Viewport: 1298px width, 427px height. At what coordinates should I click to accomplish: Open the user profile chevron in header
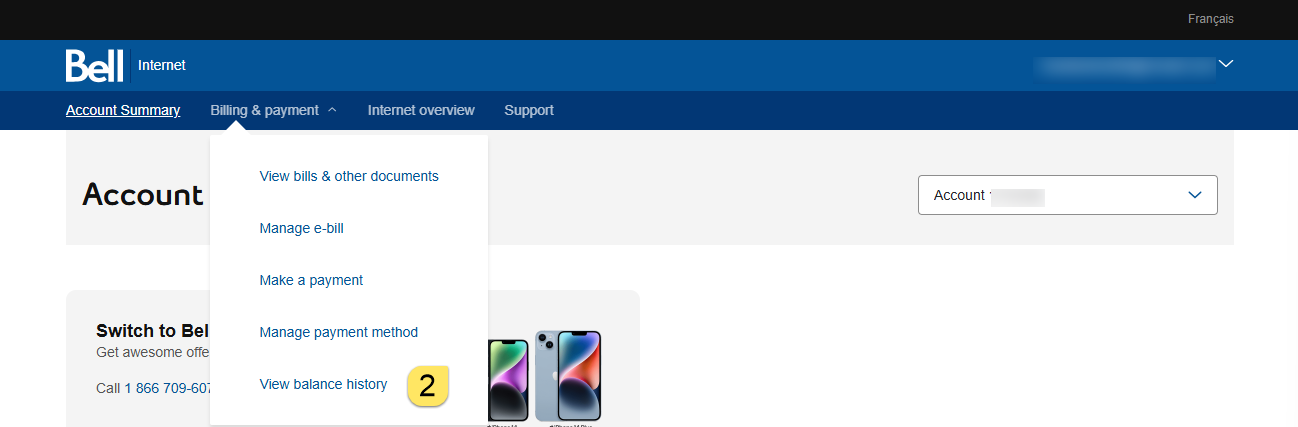click(1227, 65)
